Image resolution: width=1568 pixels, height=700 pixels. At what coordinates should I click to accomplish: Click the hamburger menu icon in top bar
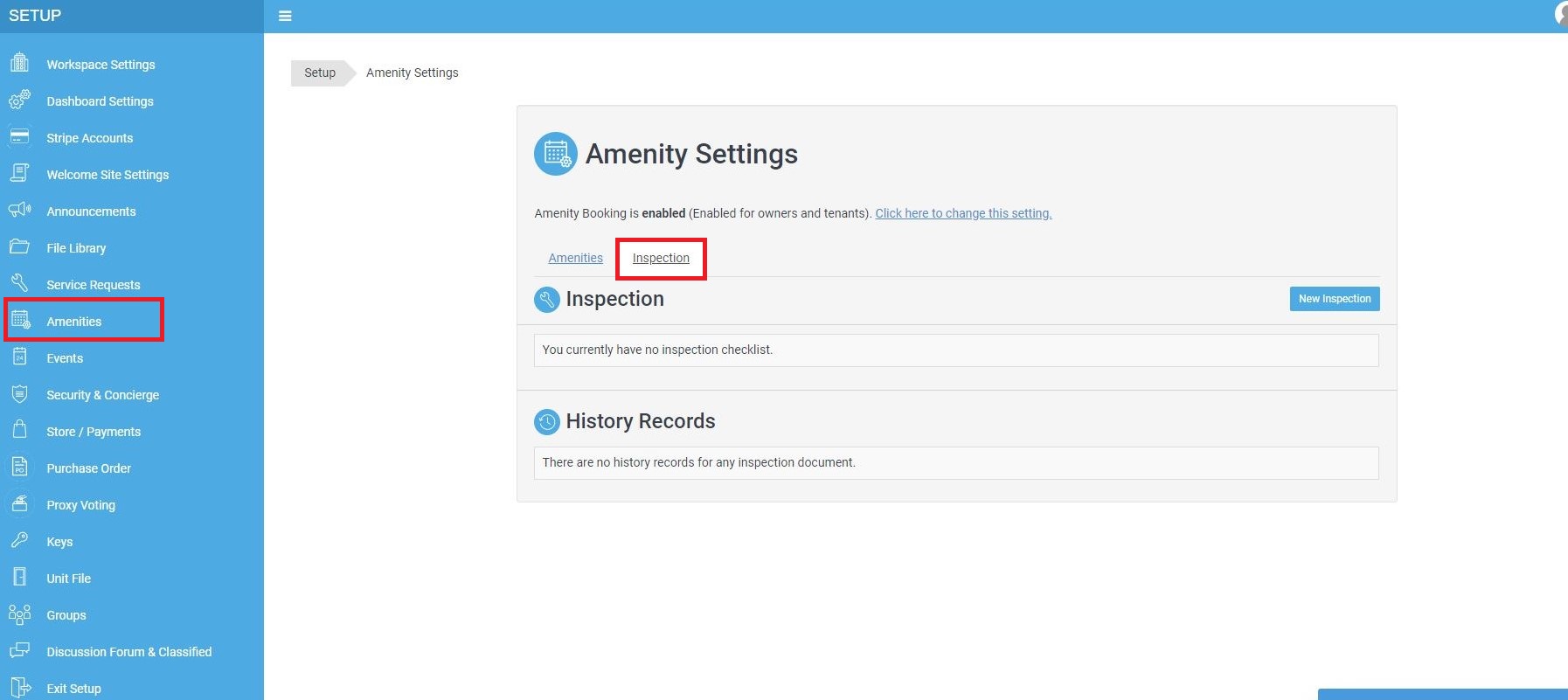tap(285, 16)
